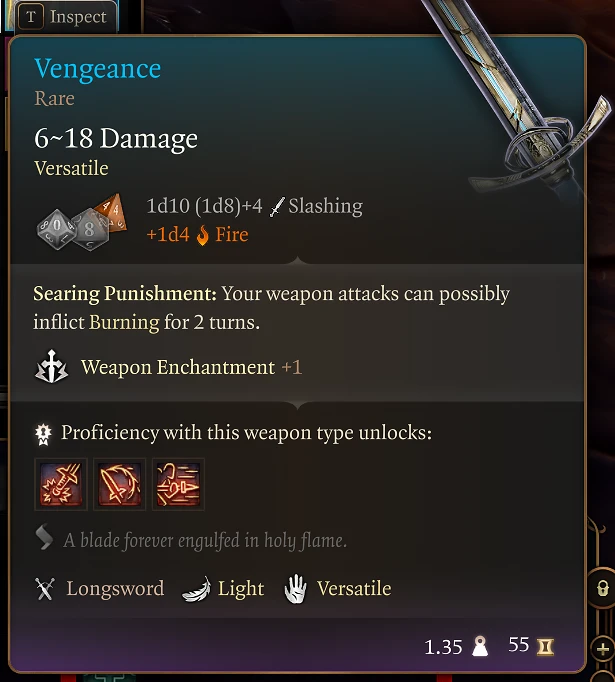The height and width of the screenshot is (682, 615).
Task: Click the fire damage flame icon
Action: 202,235
